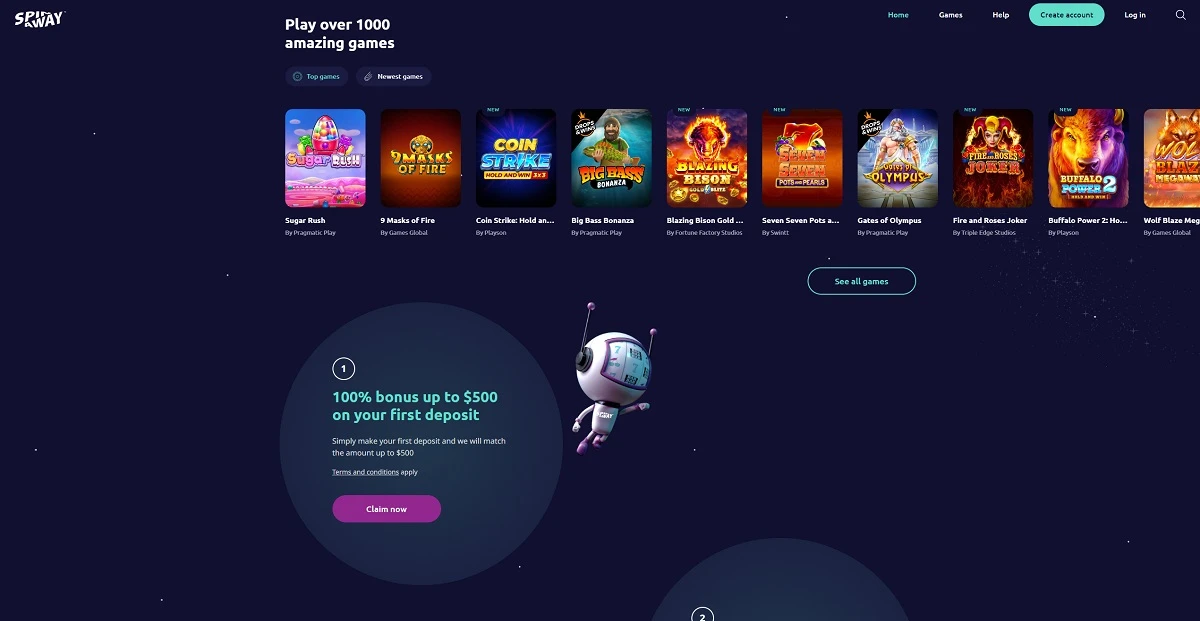Select the Newest games filter chip
The height and width of the screenshot is (621, 1200).
[394, 76]
